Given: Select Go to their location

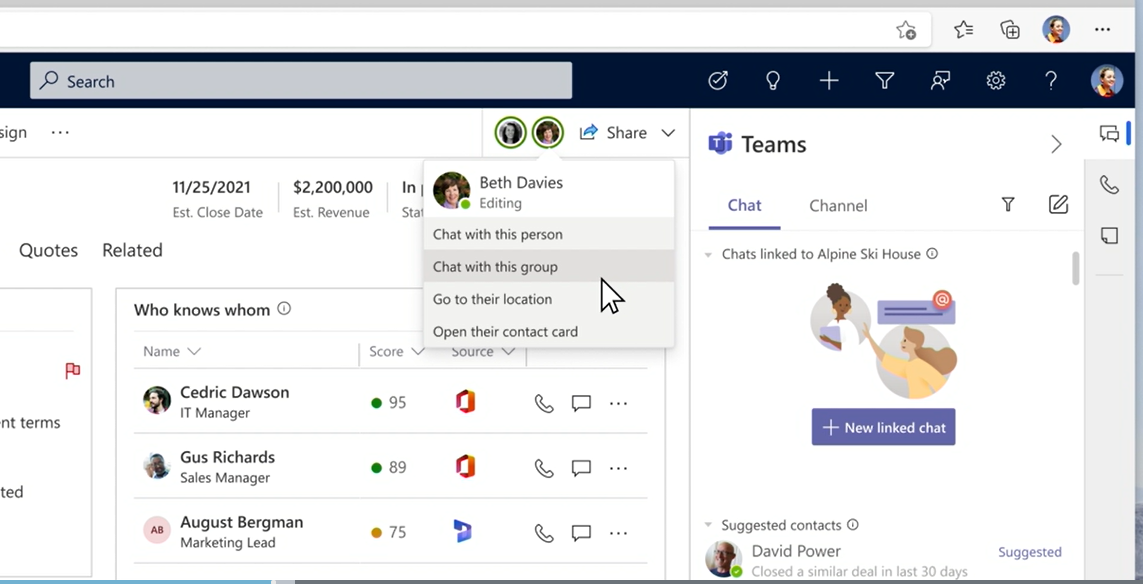Looking at the screenshot, I should pyautogui.click(x=548, y=299).
